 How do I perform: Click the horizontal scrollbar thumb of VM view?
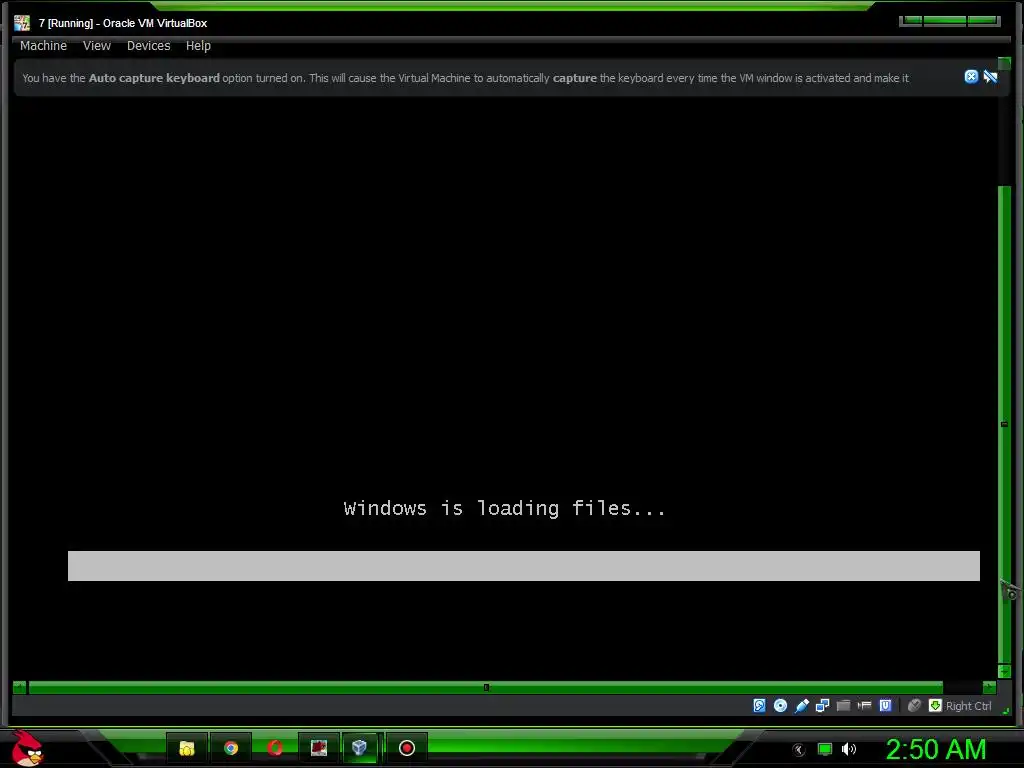[486, 687]
